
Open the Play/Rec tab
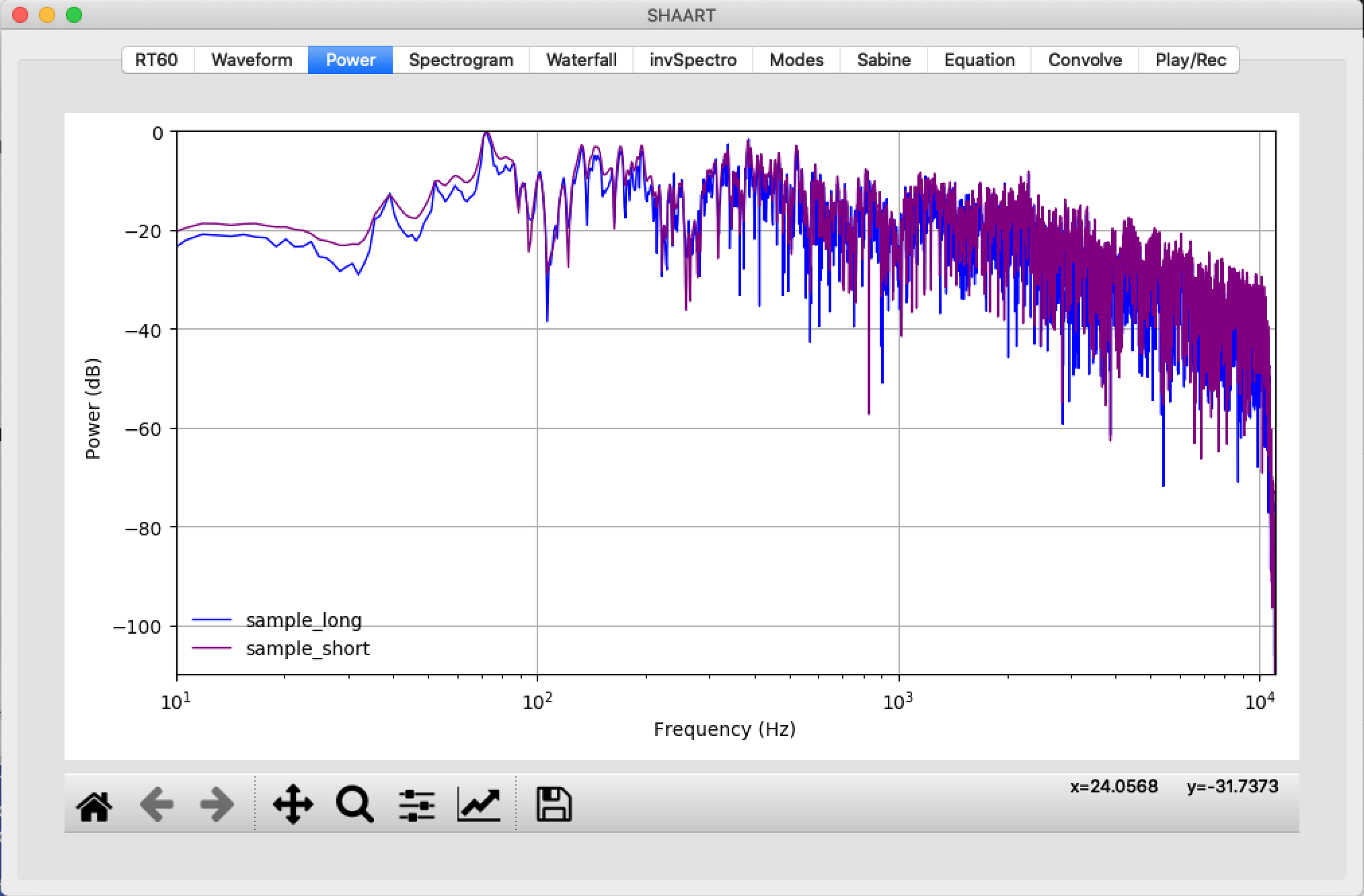(x=1190, y=60)
